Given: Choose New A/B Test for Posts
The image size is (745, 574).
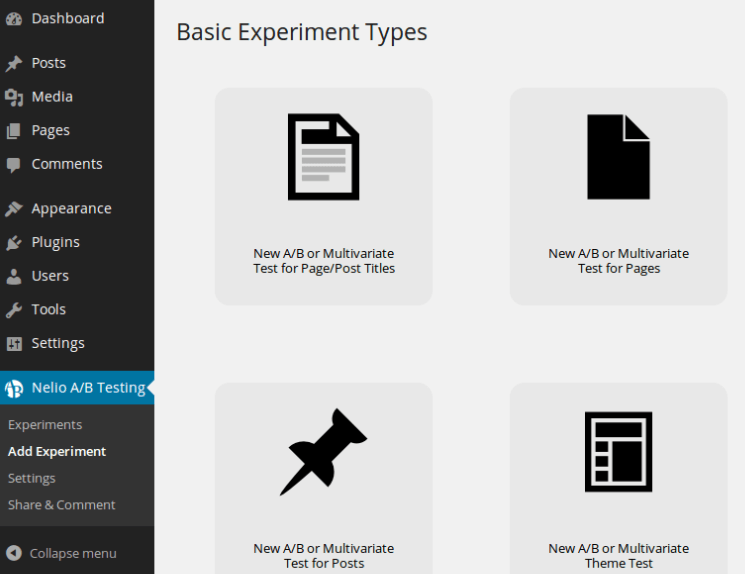Looking at the screenshot, I should [x=324, y=478].
